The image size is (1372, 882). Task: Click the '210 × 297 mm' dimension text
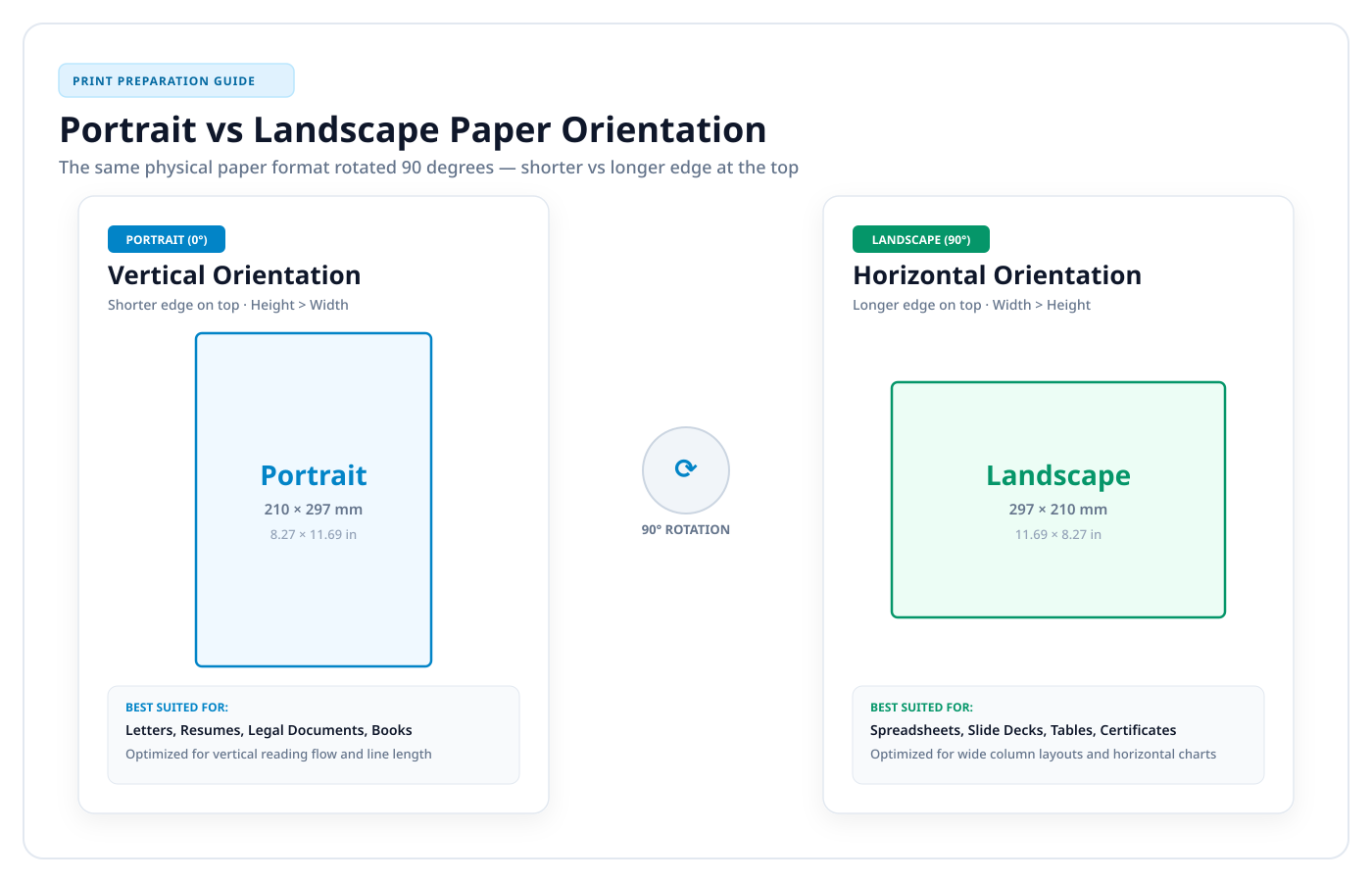pos(314,510)
